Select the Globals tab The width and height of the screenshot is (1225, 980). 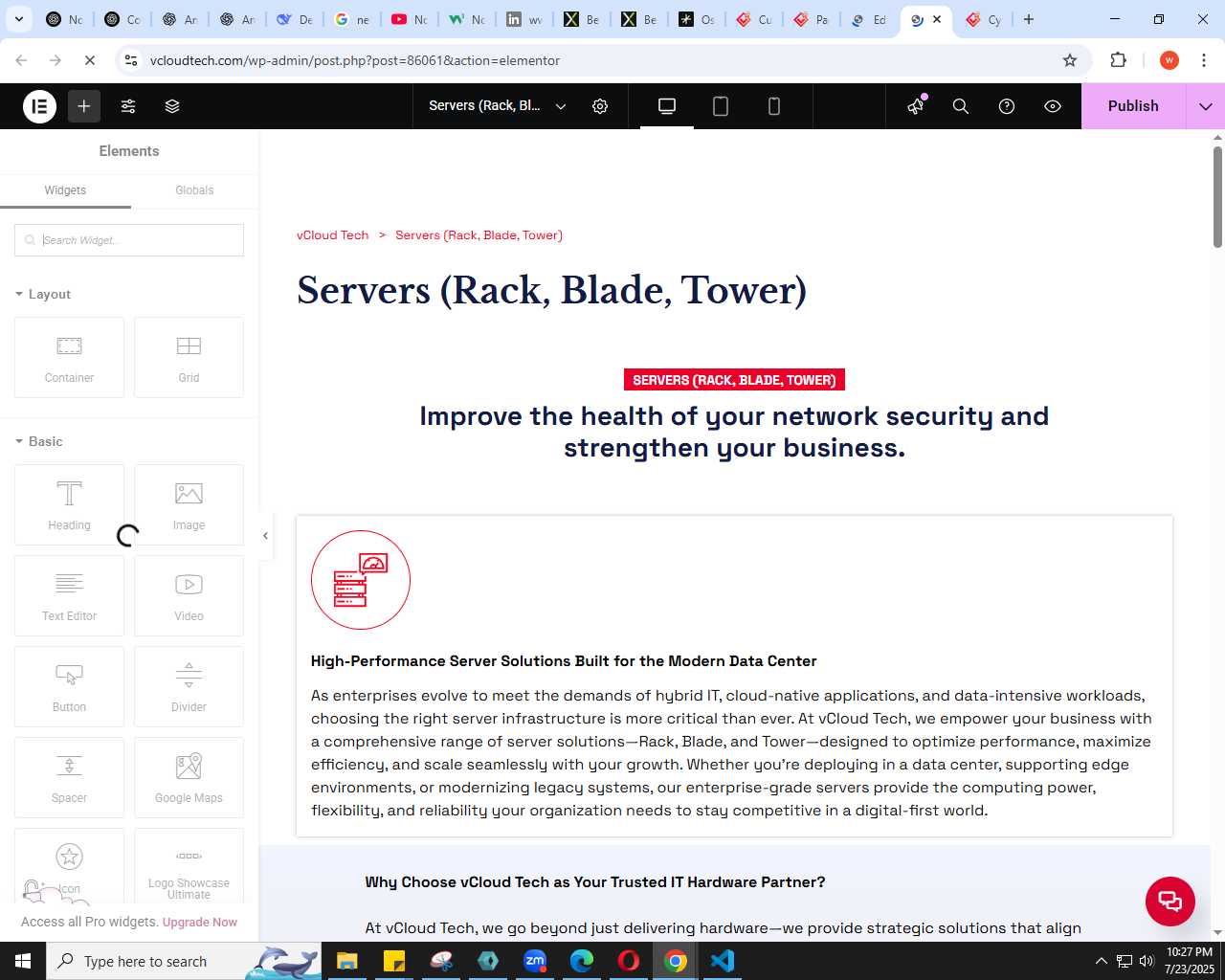194,190
